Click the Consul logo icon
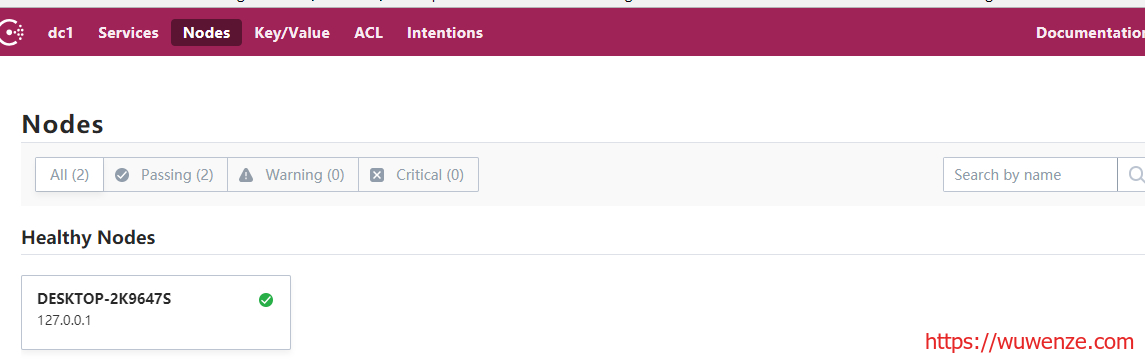Screen dimensions: 1145x364 (x=12, y=33)
